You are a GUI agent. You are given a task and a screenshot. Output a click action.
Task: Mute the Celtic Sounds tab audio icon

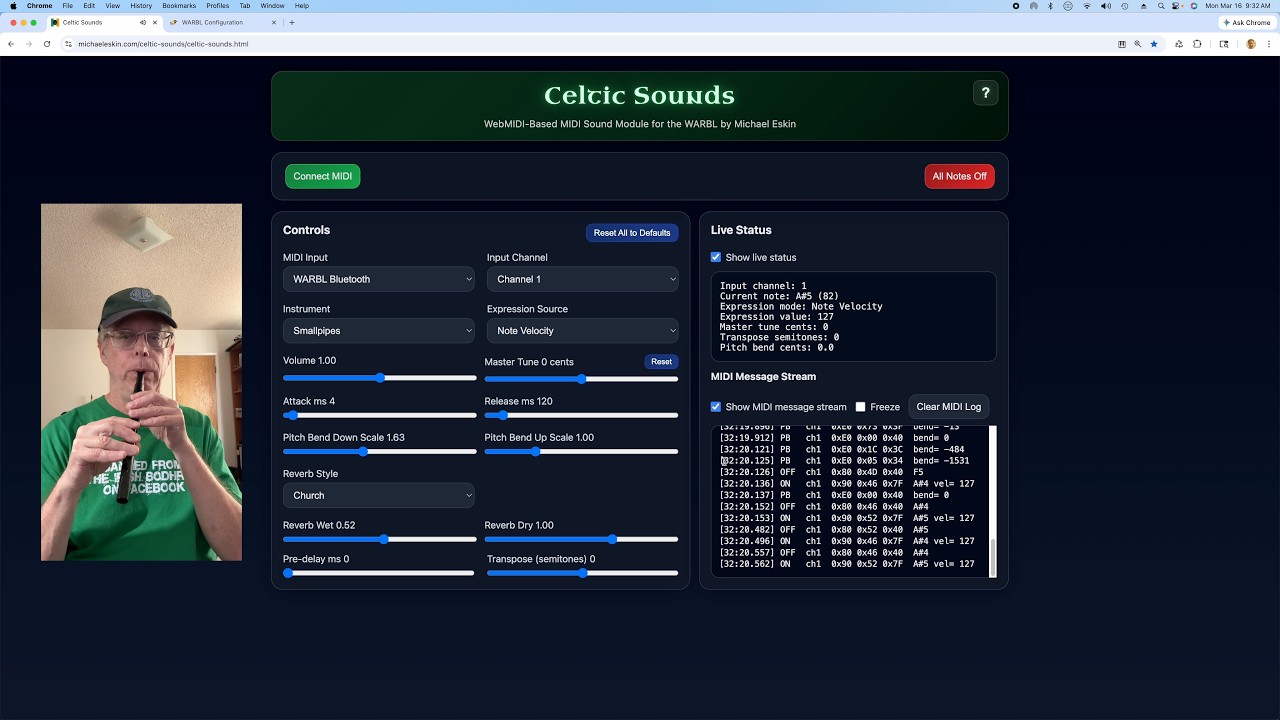pyautogui.click(x=143, y=22)
